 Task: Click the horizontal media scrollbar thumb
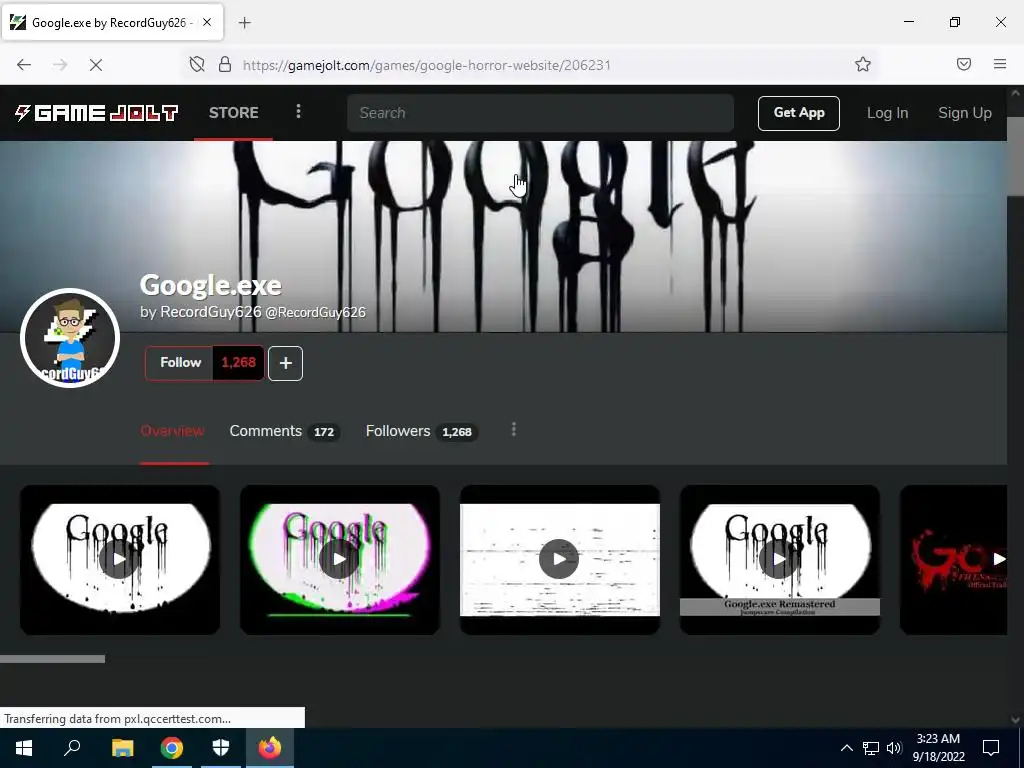pos(52,659)
